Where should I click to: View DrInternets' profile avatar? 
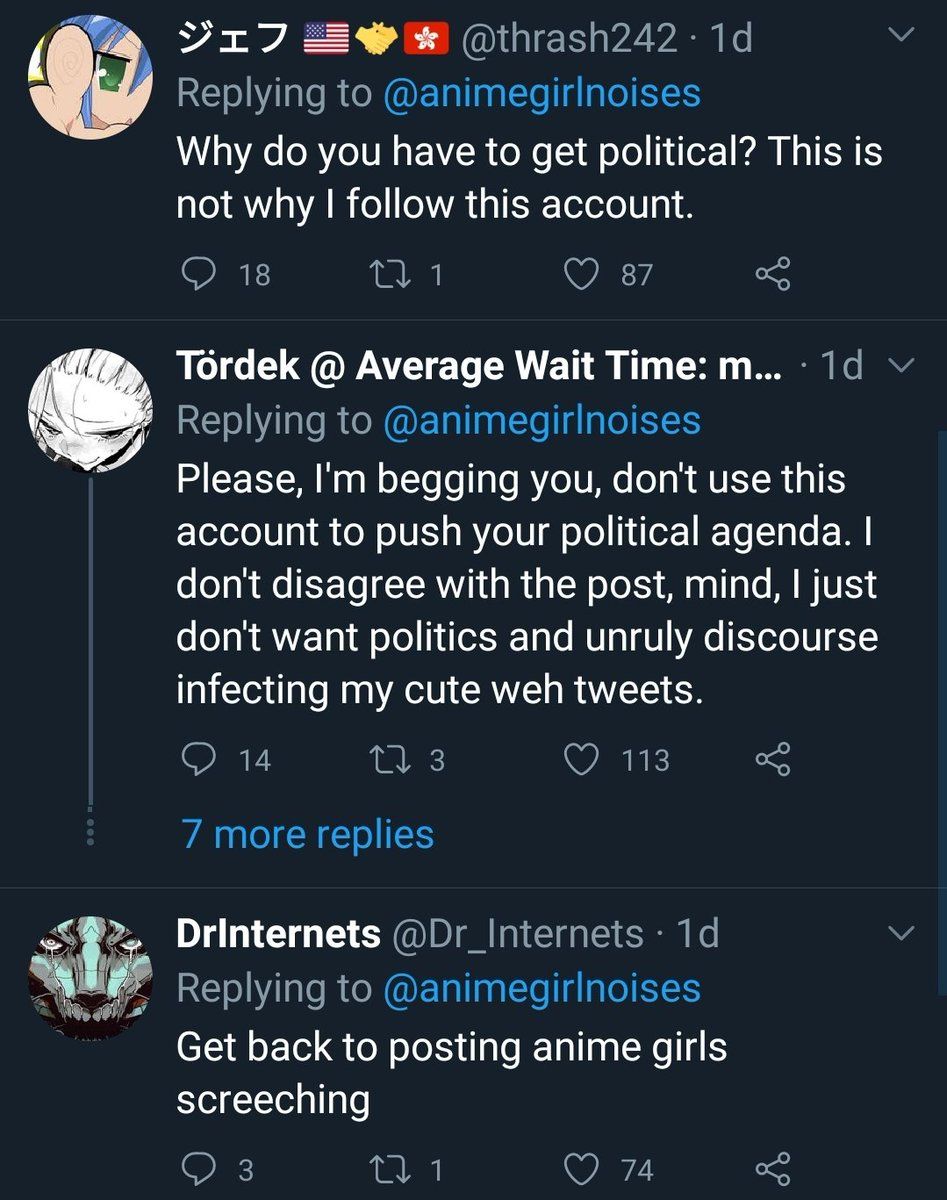coord(90,975)
